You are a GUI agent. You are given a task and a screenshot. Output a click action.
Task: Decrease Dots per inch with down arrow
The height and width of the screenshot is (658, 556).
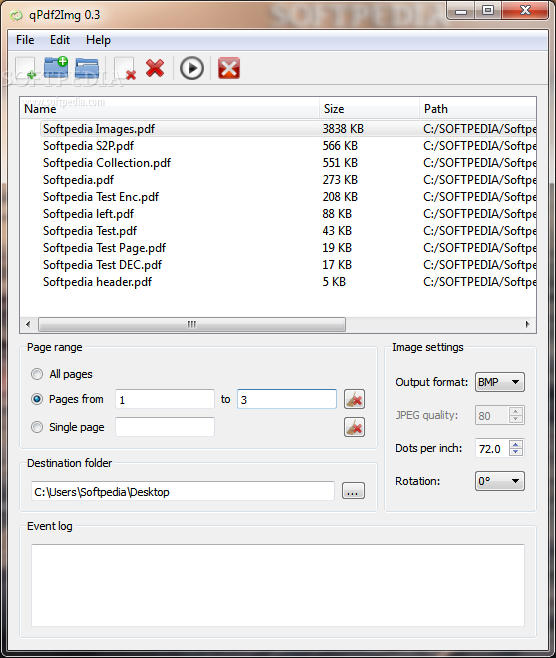pos(516,452)
